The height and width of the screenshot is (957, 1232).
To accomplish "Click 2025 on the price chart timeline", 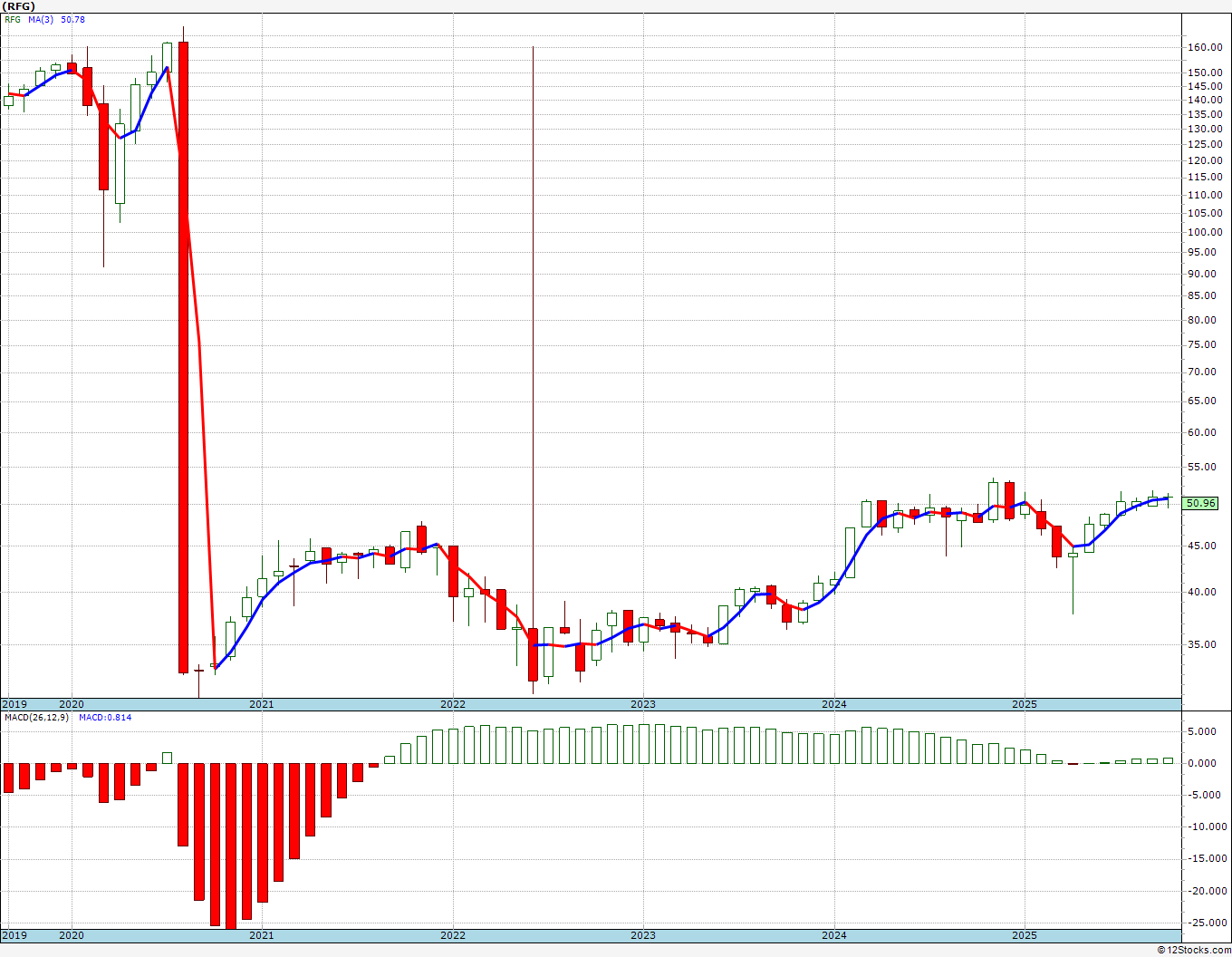I will tap(1024, 704).
